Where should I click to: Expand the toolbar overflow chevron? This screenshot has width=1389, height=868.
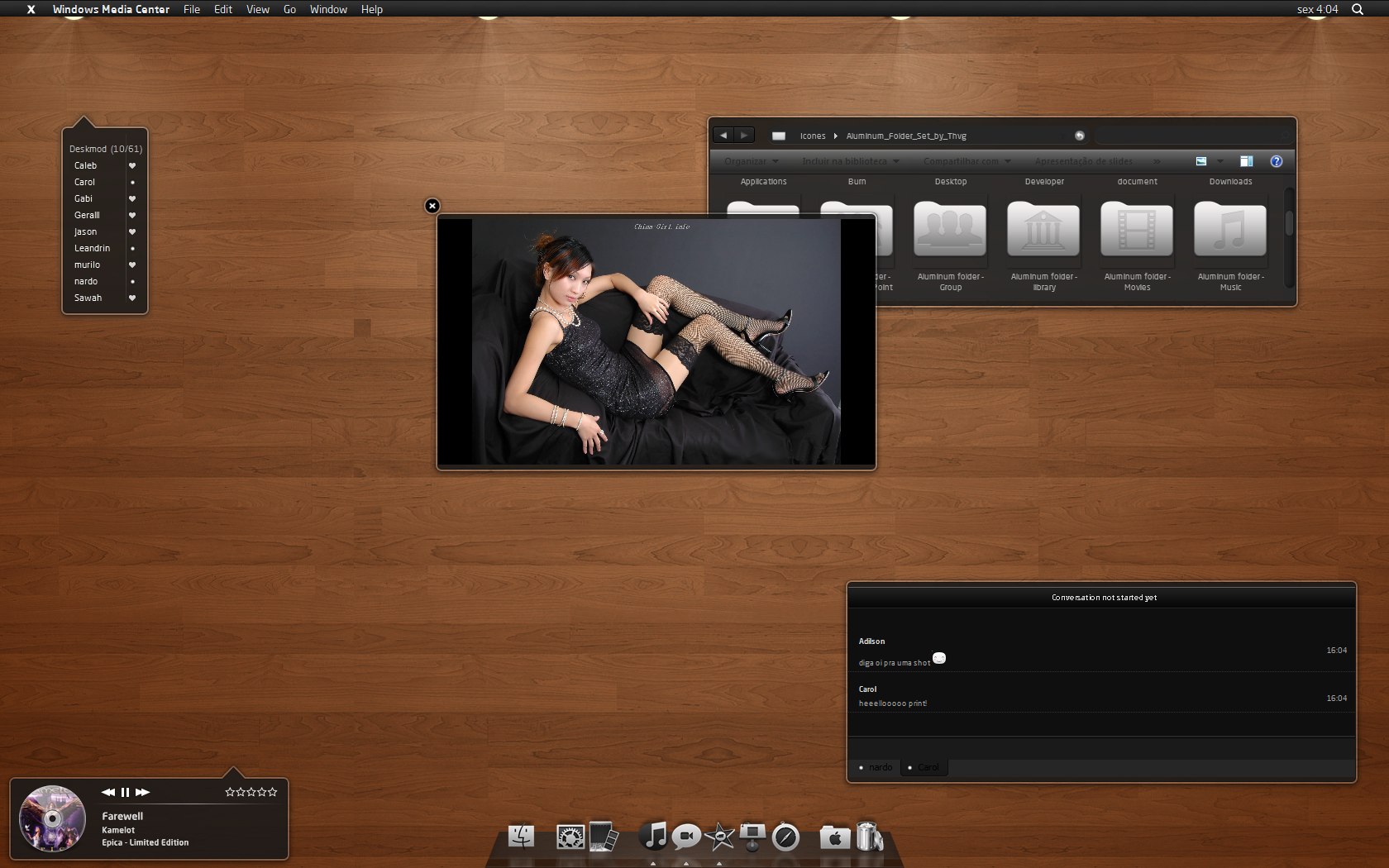[1157, 161]
